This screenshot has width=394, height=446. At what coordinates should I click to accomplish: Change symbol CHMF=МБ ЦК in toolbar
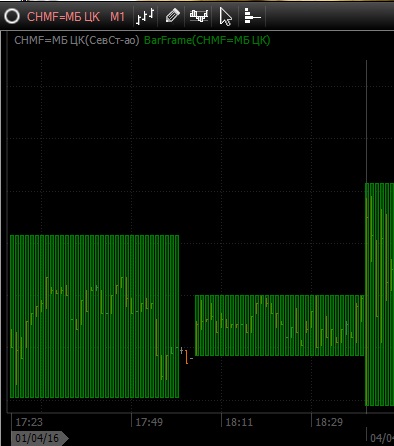[63, 17]
